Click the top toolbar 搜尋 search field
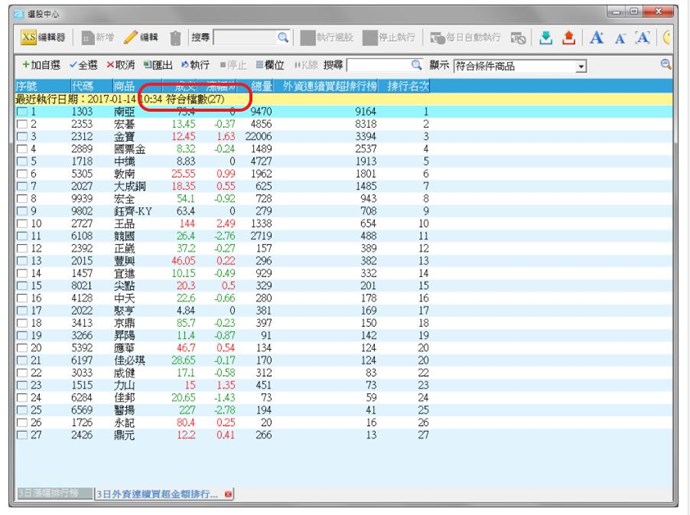690x515 pixels. (x=244, y=37)
